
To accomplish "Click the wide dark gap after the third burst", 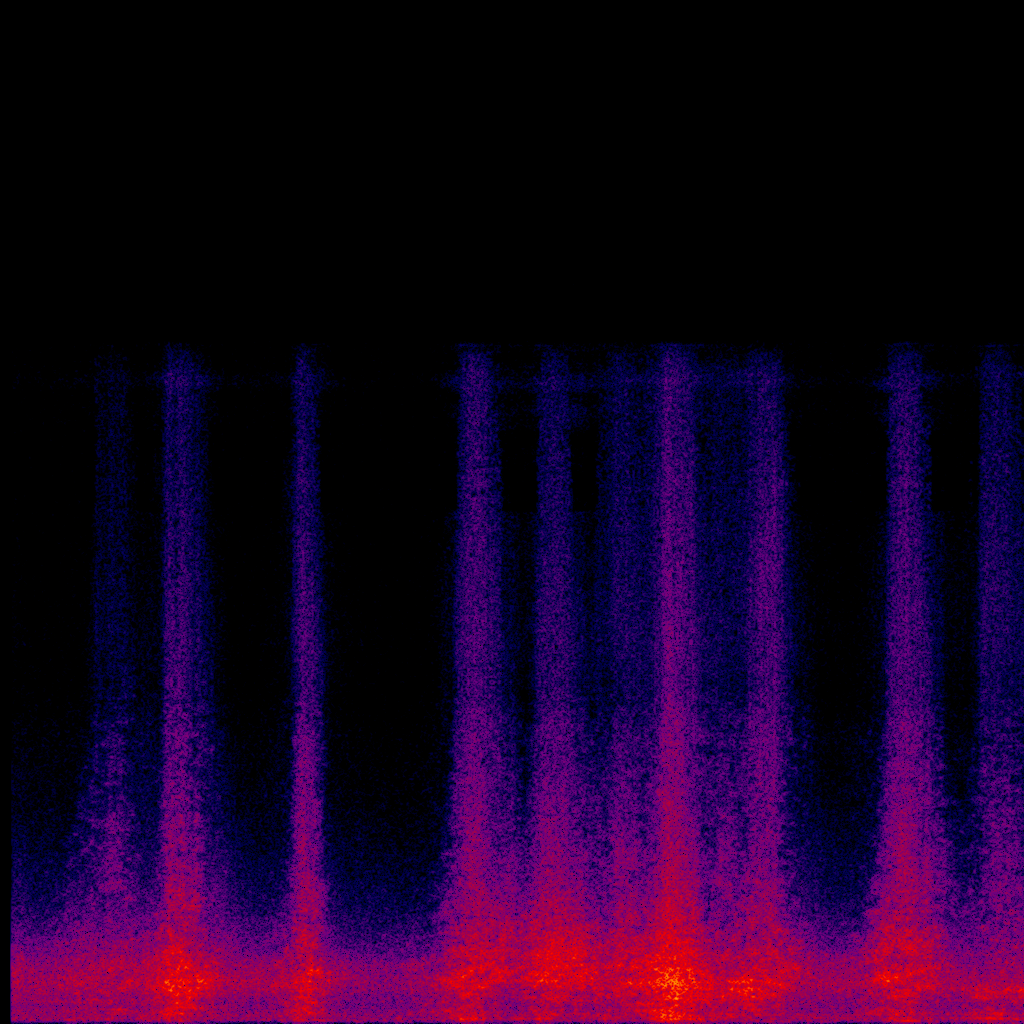I will [385, 600].
